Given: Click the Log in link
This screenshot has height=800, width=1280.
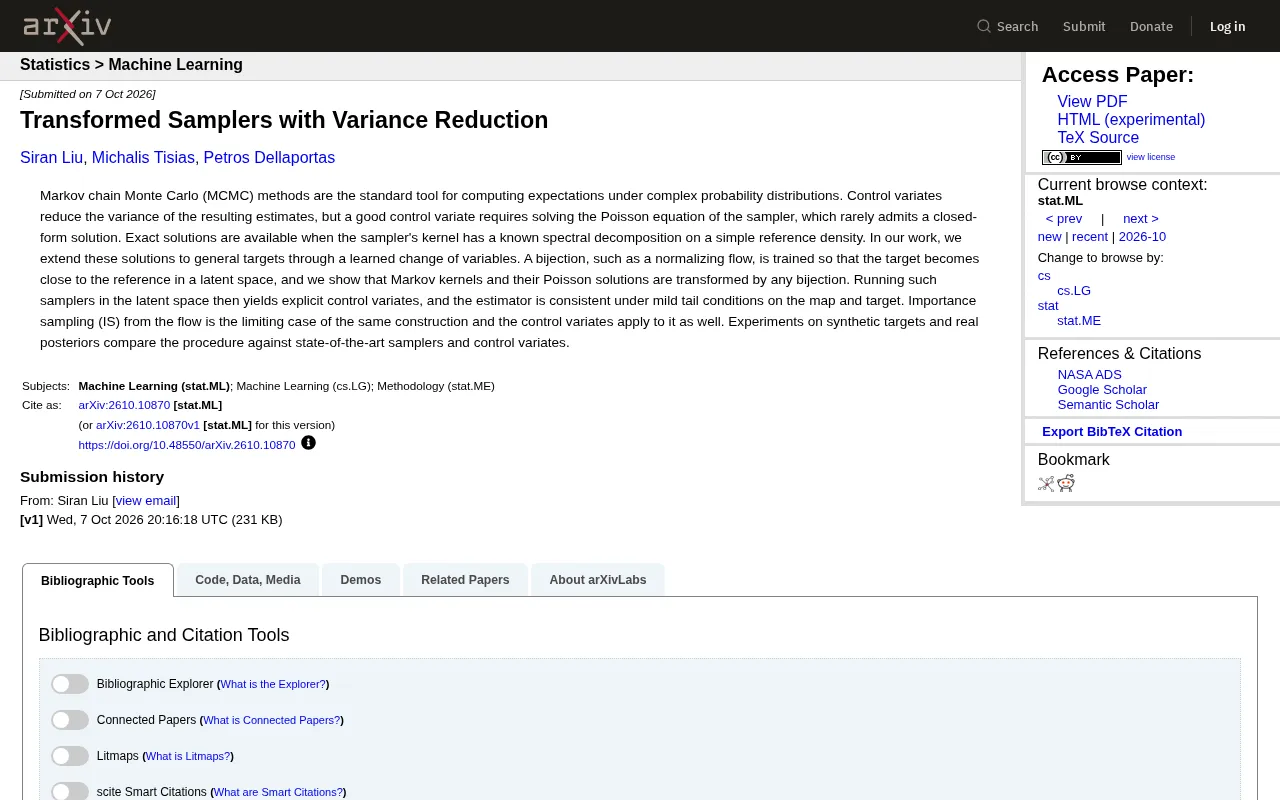Looking at the screenshot, I should pos(1227,26).
